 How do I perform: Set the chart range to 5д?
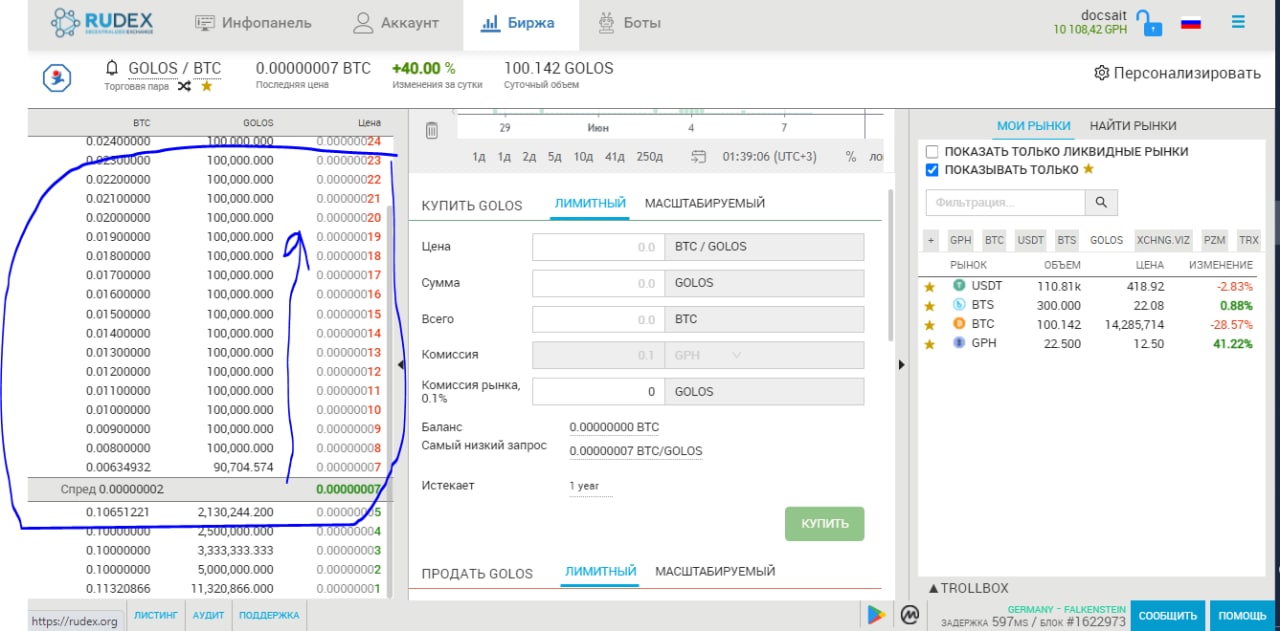(x=555, y=157)
